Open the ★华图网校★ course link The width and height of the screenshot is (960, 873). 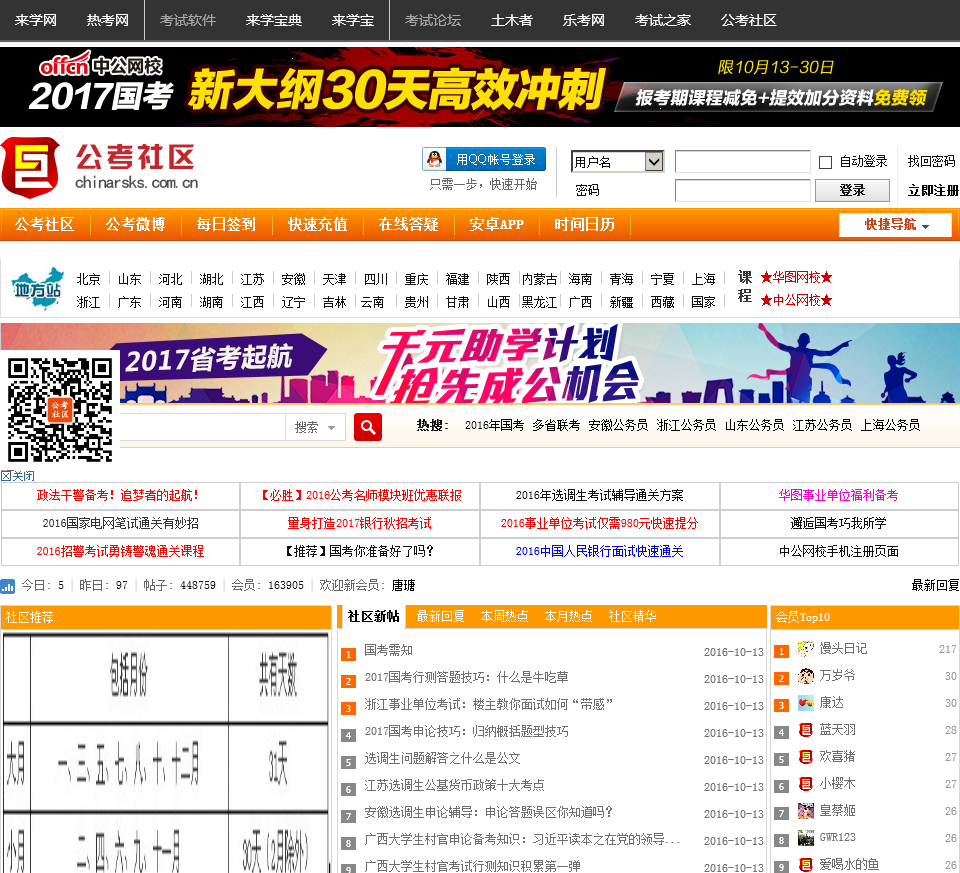(796, 277)
